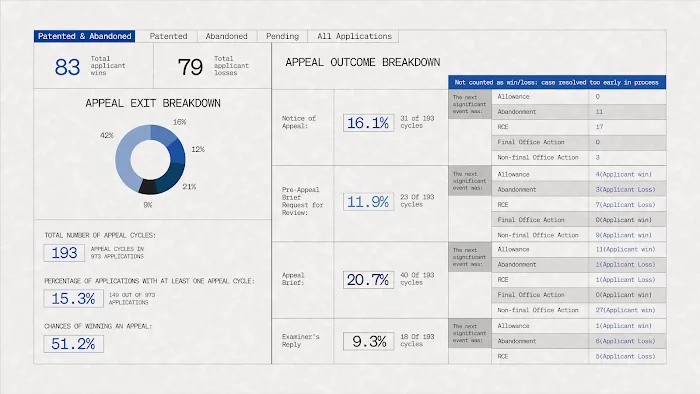Click the black 9% donut segment

tap(148, 187)
